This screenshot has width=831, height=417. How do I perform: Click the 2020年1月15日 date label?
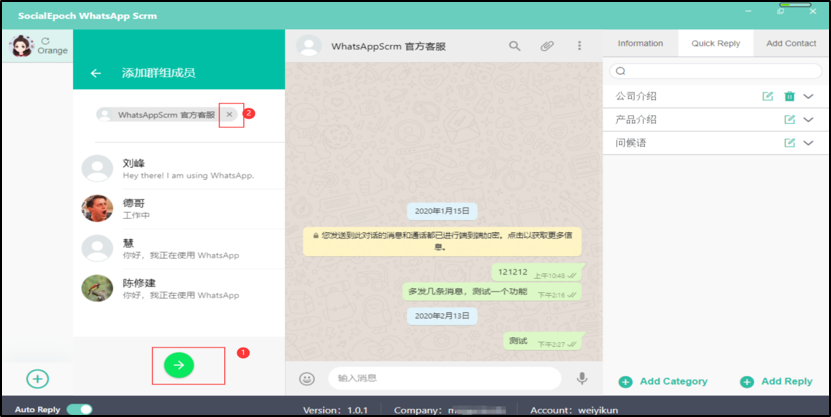tap(442, 211)
